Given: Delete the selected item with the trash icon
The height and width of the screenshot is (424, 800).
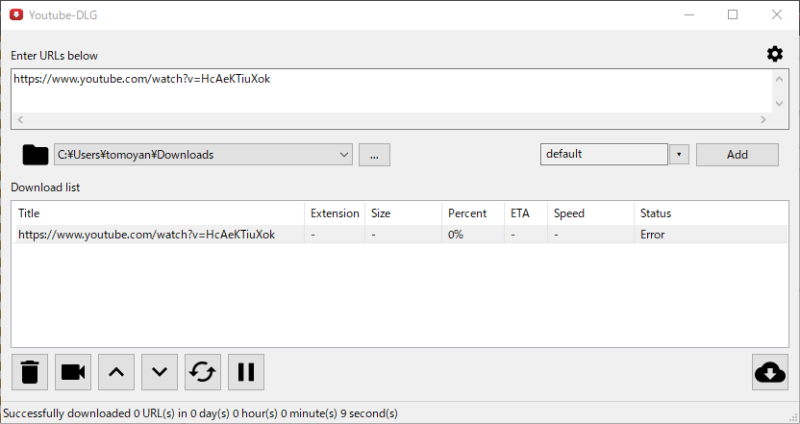Looking at the screenshot, I should [30, 372].
